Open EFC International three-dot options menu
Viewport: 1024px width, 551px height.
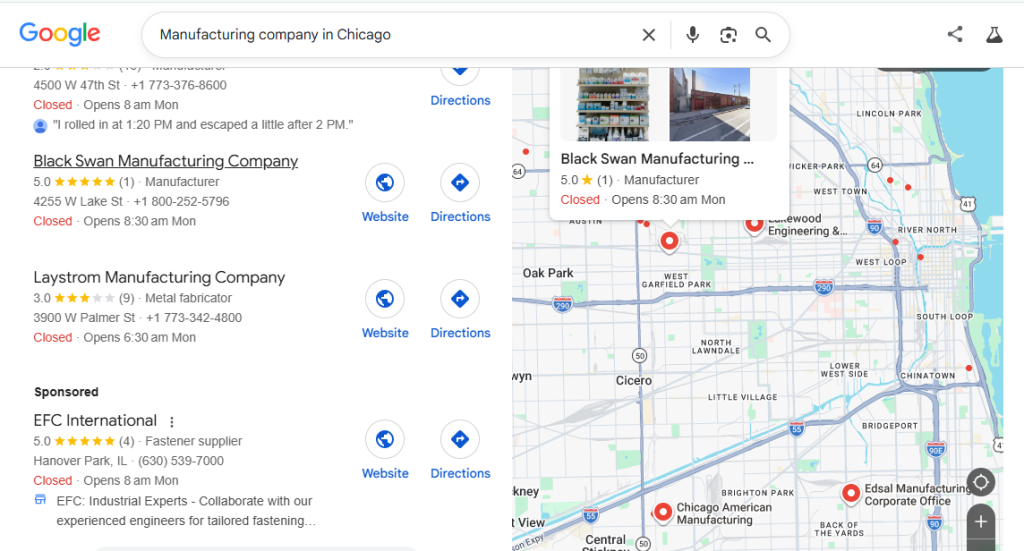[x=172, y=422]
